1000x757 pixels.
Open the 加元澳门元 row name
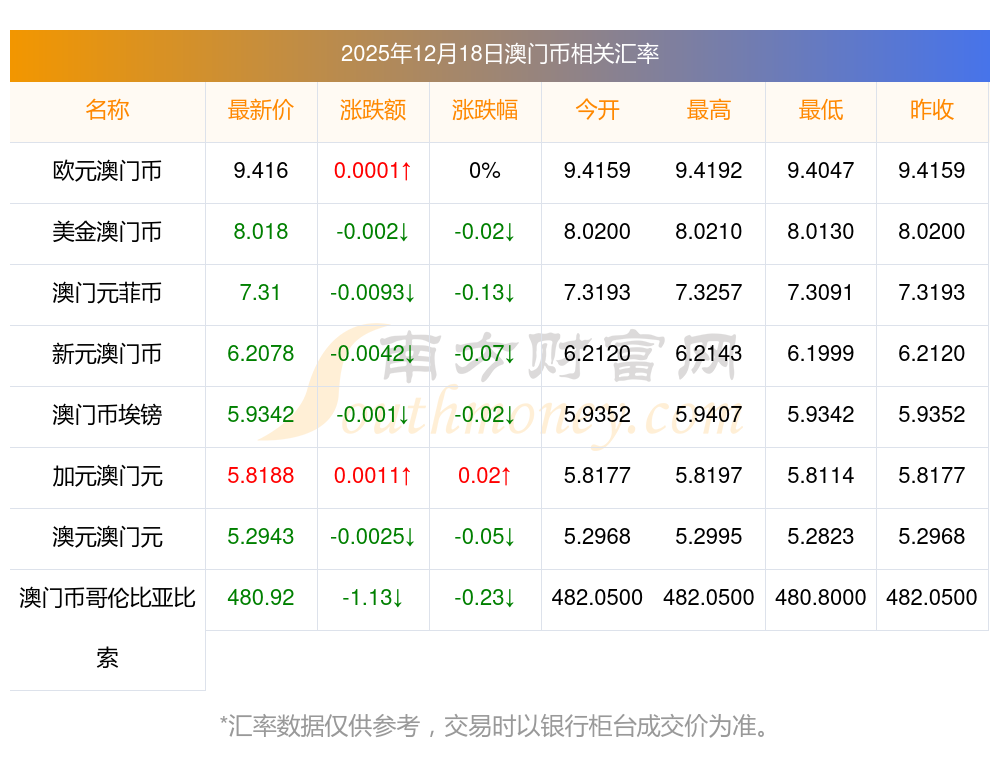[x=107, y=476]
